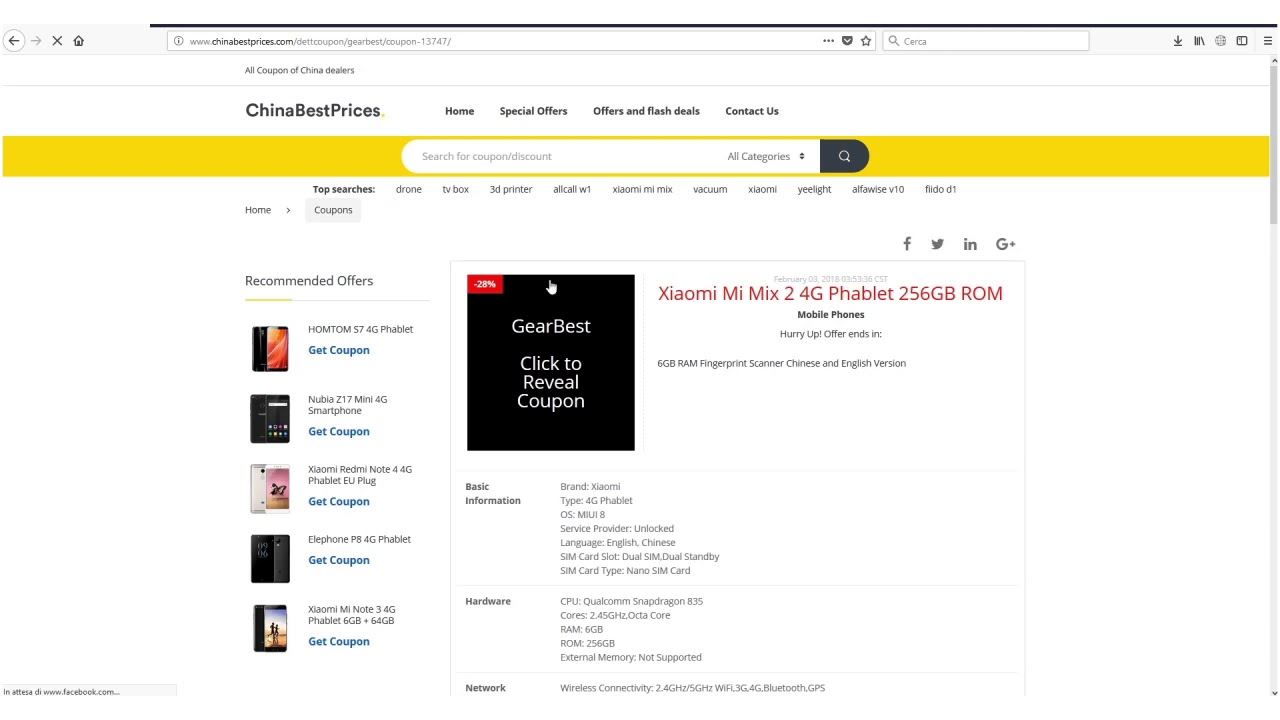Share on LinkedIn icon
1280x720 pixels.
point(970,244)
